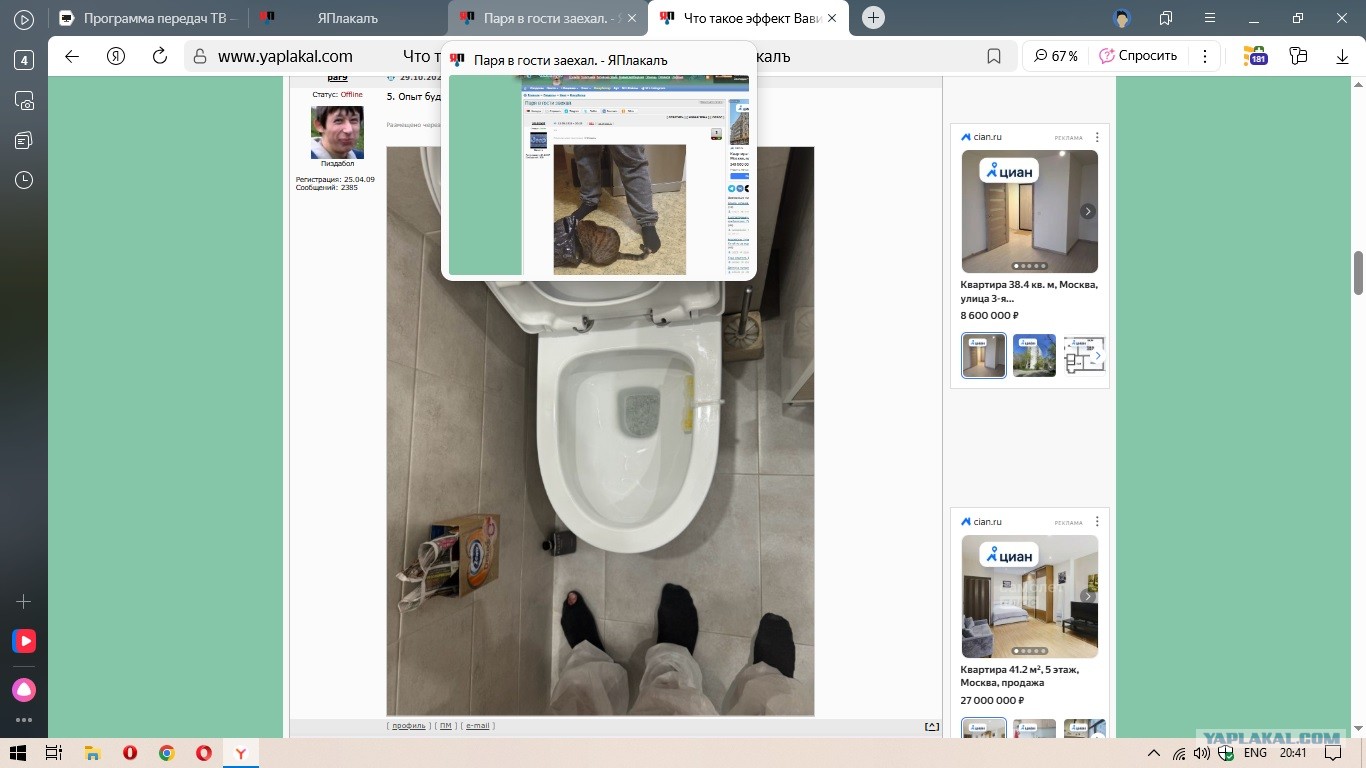Open the 'Квартира 38.4 кв. м' ad title

pos(1029,291)
